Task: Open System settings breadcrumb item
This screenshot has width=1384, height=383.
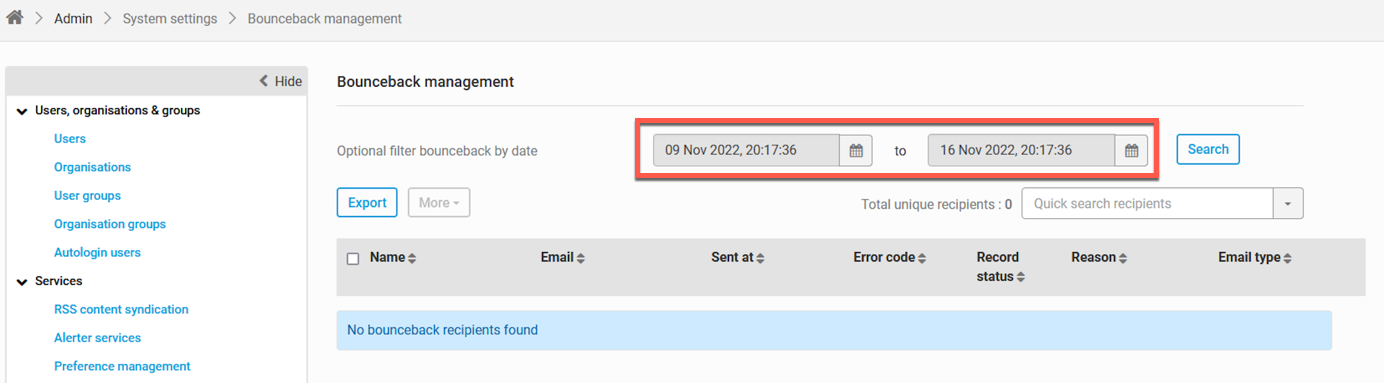Action: 170,18
